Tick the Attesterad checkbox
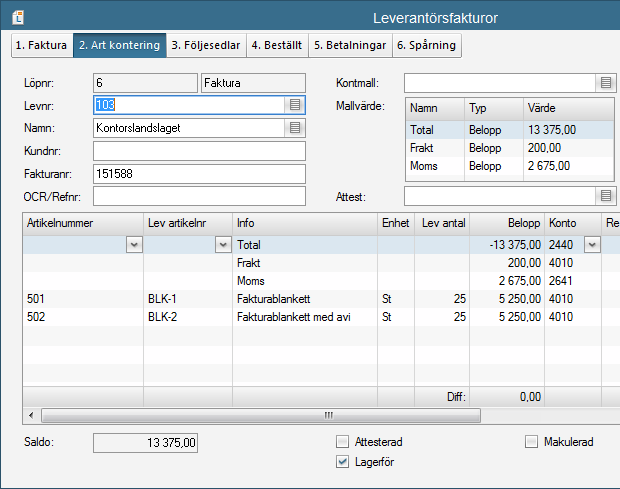 [342, 442]
